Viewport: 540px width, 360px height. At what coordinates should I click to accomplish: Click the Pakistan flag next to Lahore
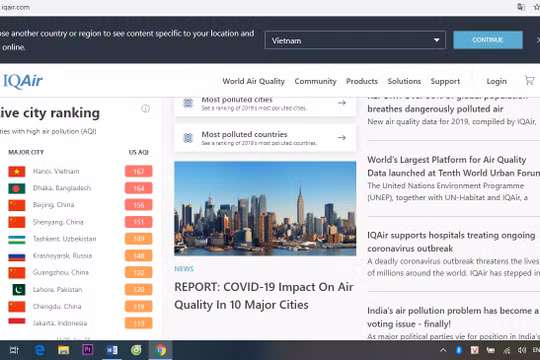[19, 289]
